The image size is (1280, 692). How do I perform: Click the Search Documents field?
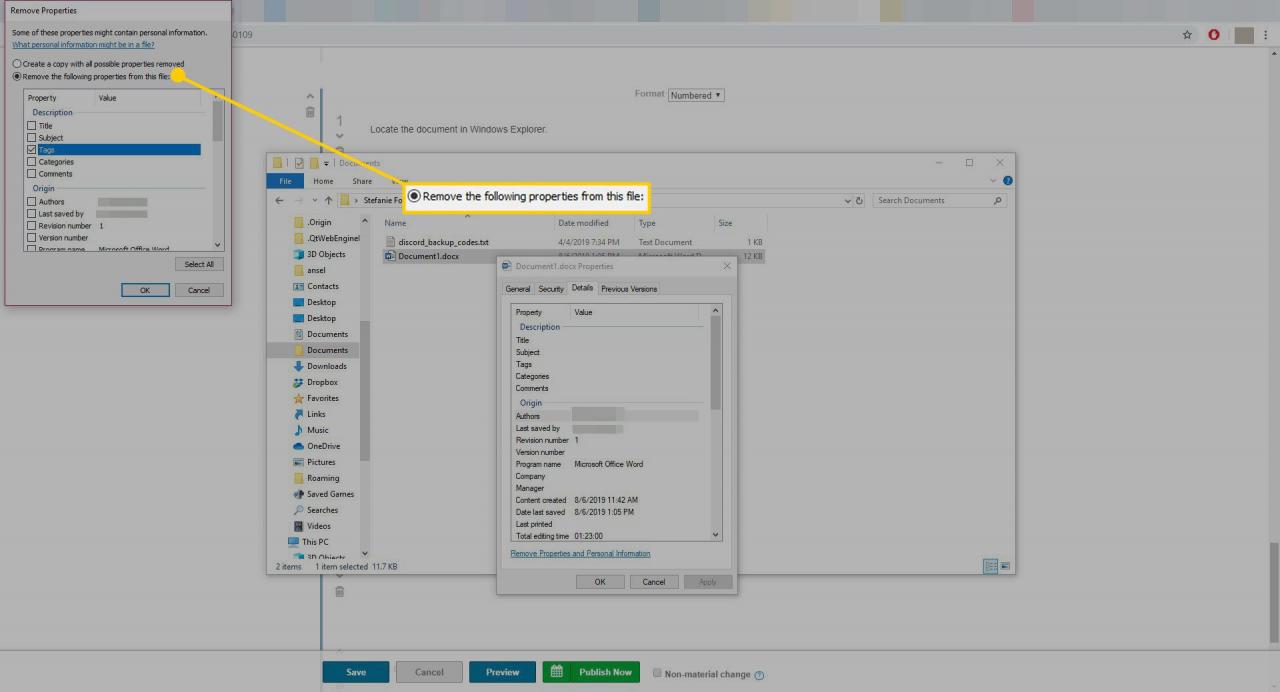click(940, 201)
